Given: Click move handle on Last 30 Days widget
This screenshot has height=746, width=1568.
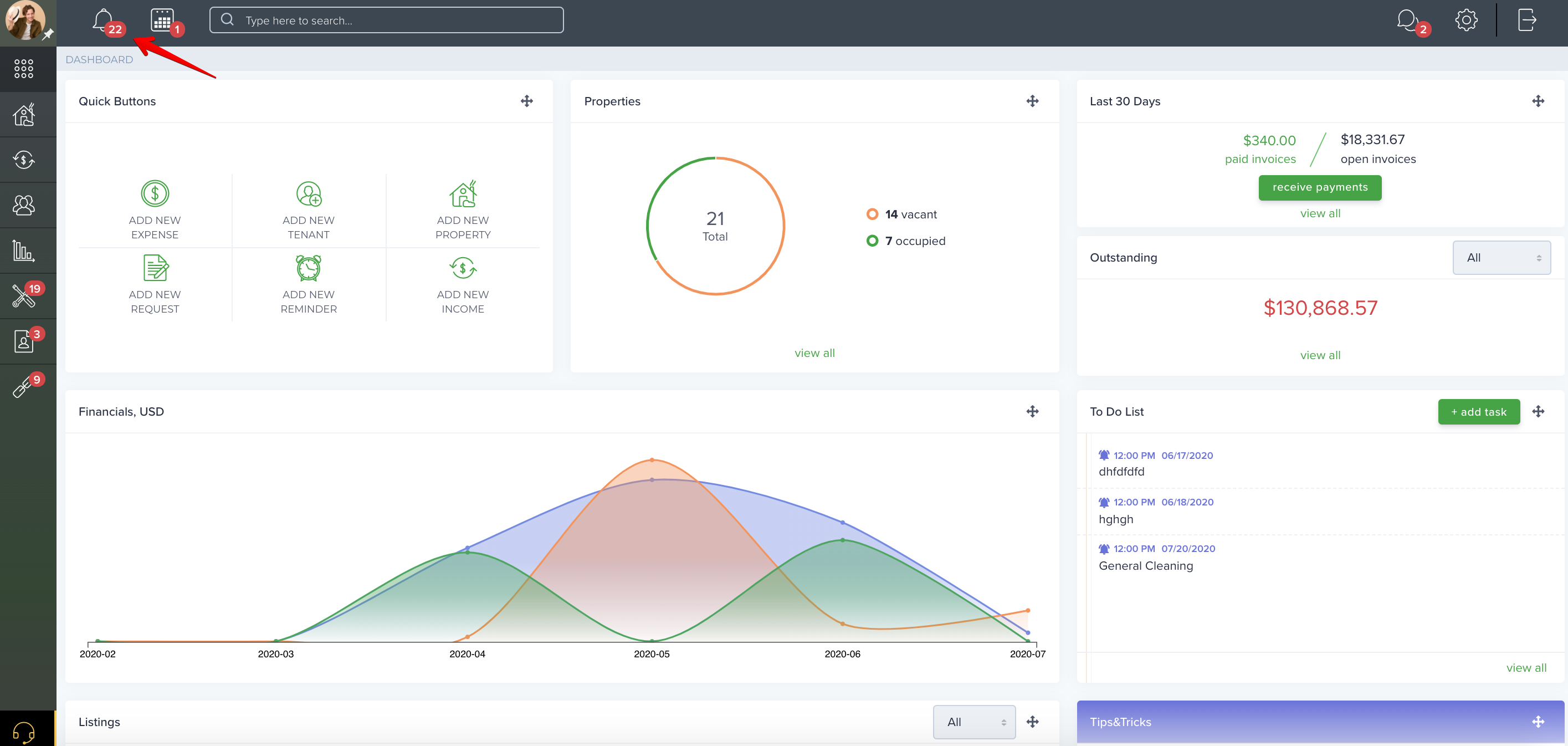Looking at the screenshot, I should click(1538, 101).
